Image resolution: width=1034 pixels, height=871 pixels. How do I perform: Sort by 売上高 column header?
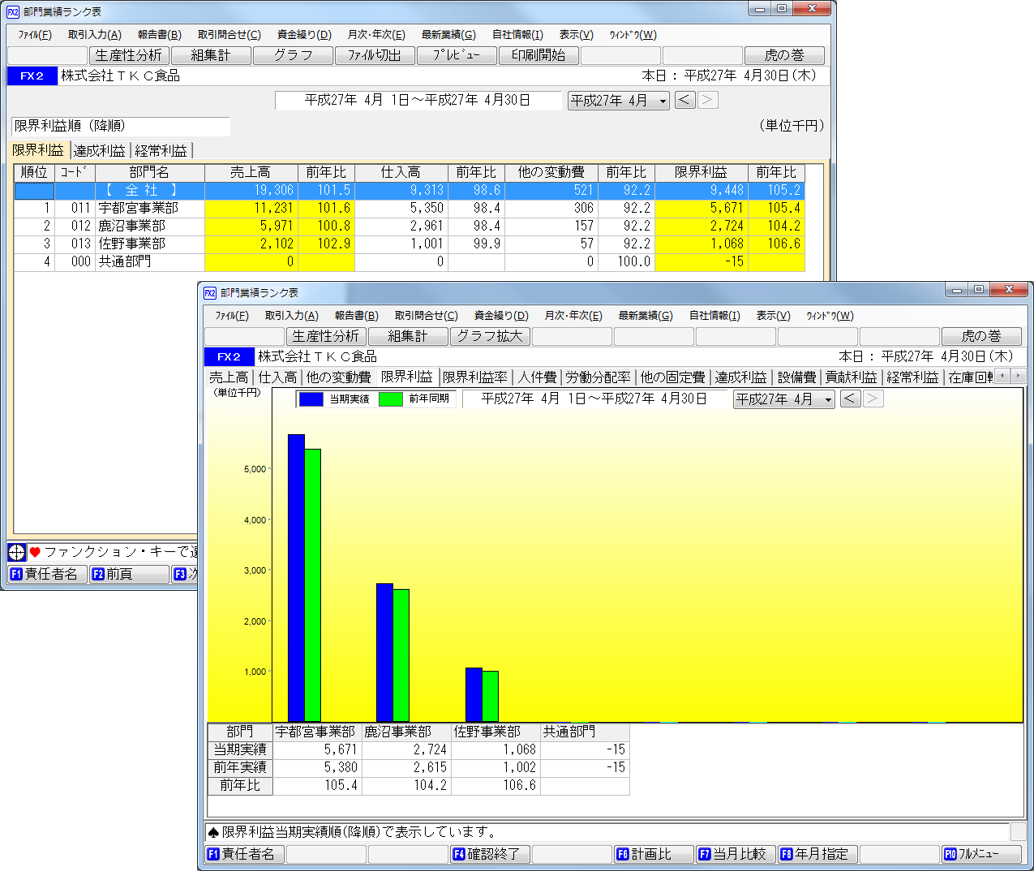pos(251,173)
